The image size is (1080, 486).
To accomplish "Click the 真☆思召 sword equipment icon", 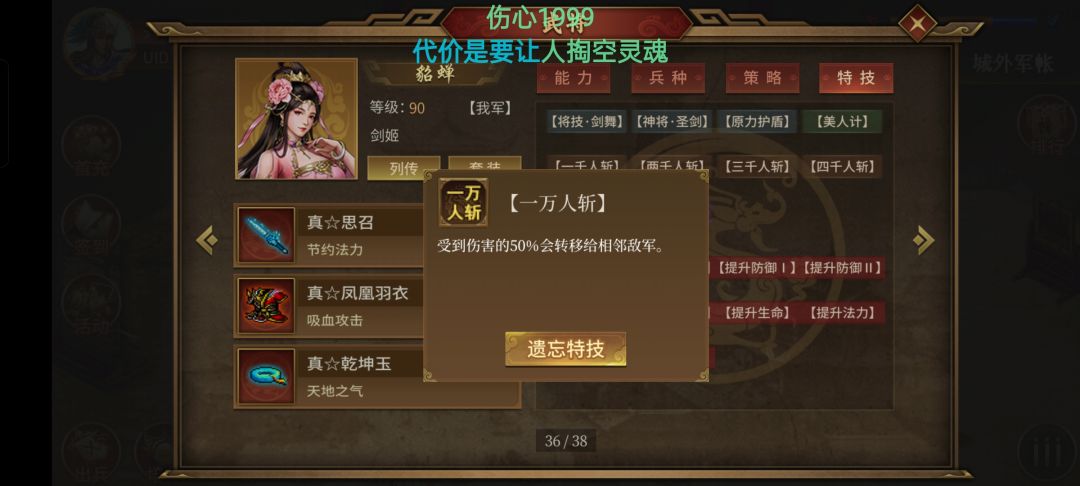I will [267, 235].
